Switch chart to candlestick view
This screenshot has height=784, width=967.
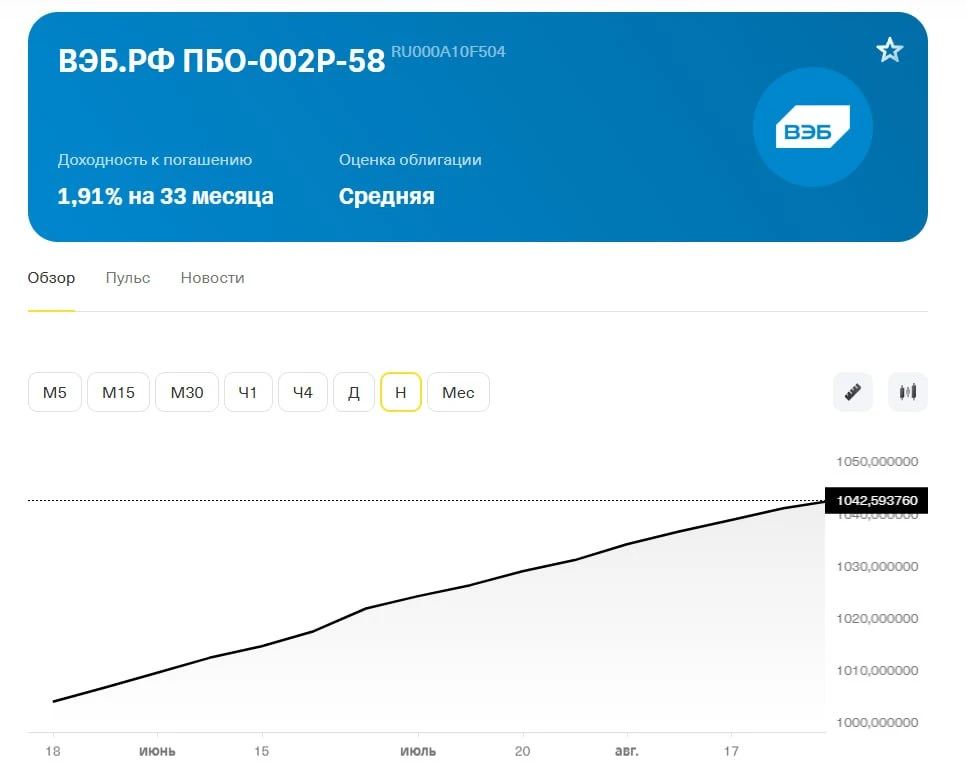907,392
